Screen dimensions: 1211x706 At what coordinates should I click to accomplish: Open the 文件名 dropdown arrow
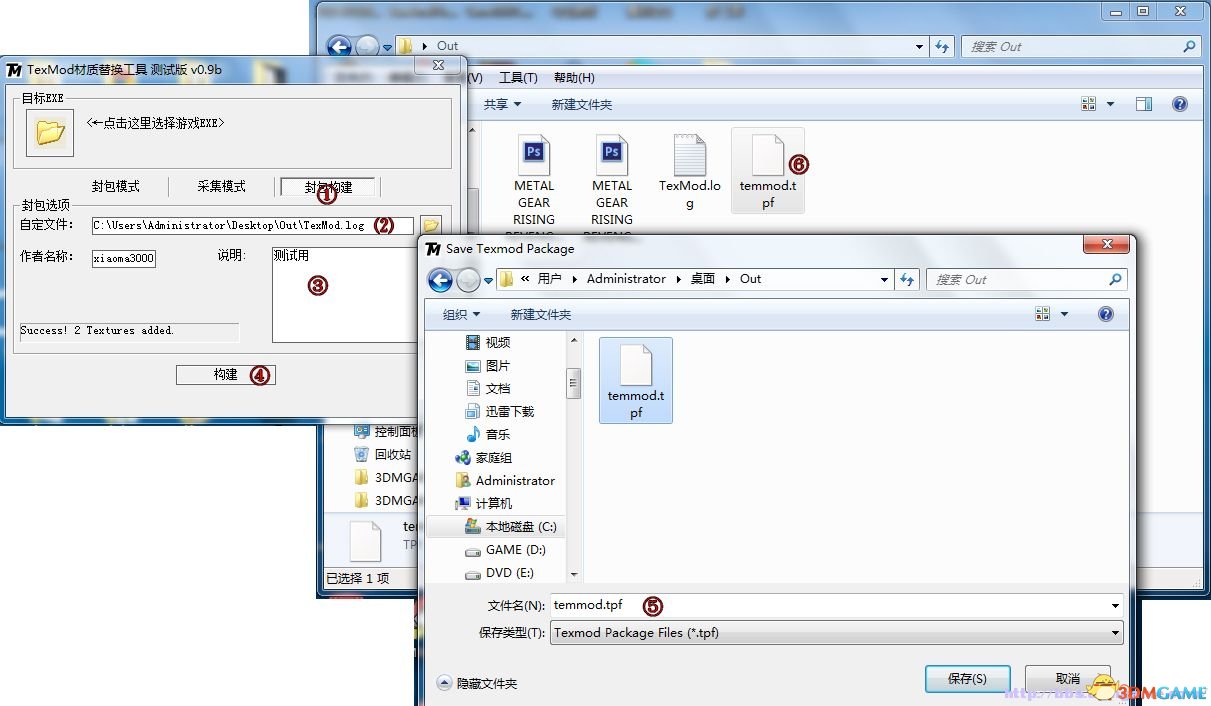(x=1115, y=605)
